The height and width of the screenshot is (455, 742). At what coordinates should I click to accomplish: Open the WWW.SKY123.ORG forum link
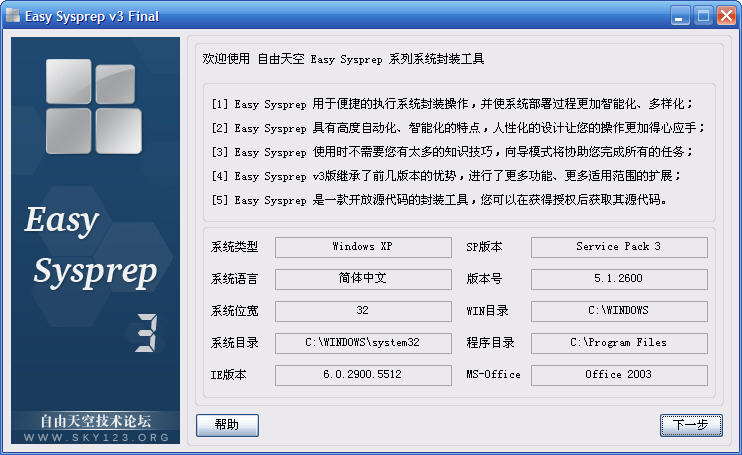click(94, 436)
